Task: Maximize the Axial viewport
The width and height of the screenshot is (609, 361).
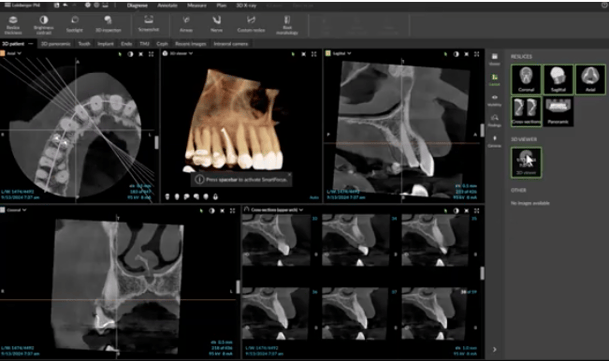Action: tap(151, 54)
